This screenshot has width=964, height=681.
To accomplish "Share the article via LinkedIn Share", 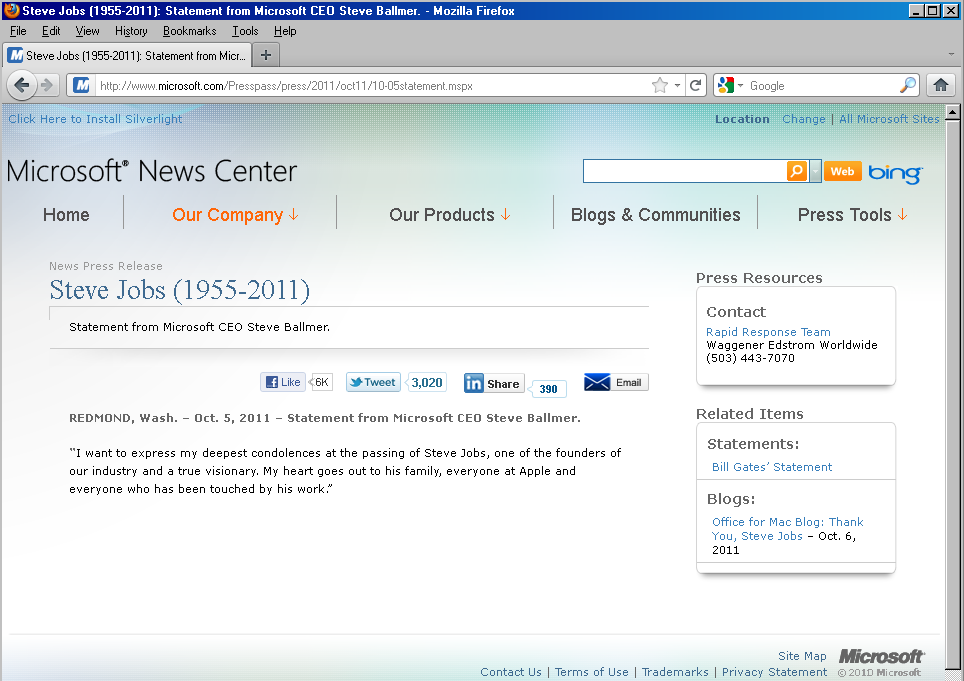I will click(x=494, y=384).
